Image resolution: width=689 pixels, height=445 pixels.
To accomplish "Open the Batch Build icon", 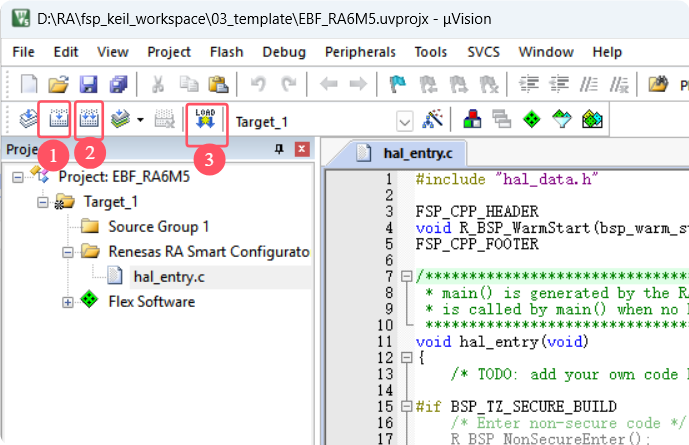I will (120, 119).
